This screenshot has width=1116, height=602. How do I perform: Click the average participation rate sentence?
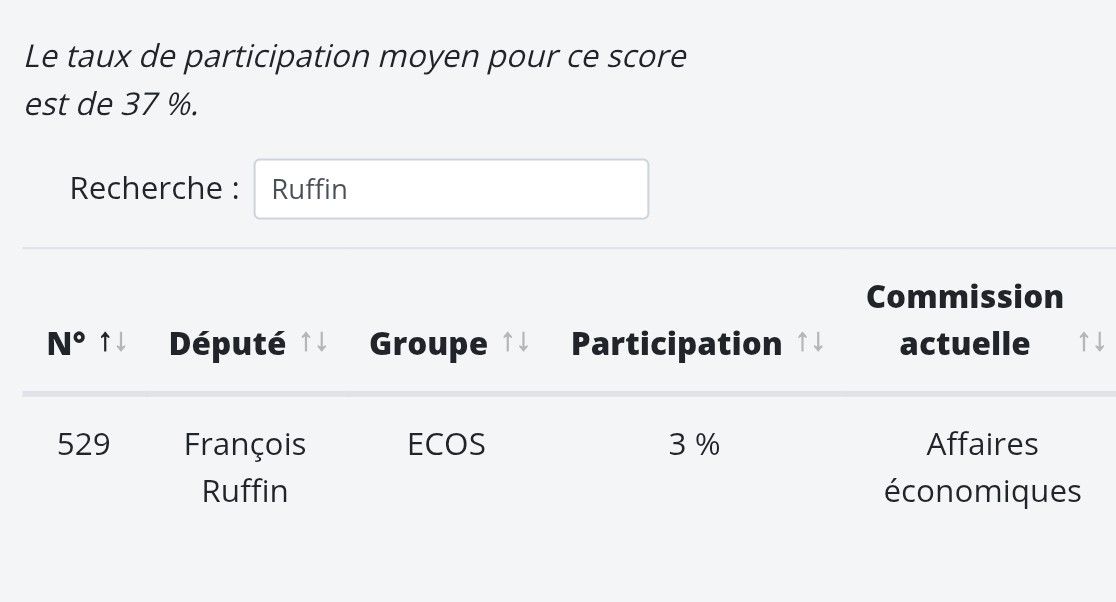(355, 80)
